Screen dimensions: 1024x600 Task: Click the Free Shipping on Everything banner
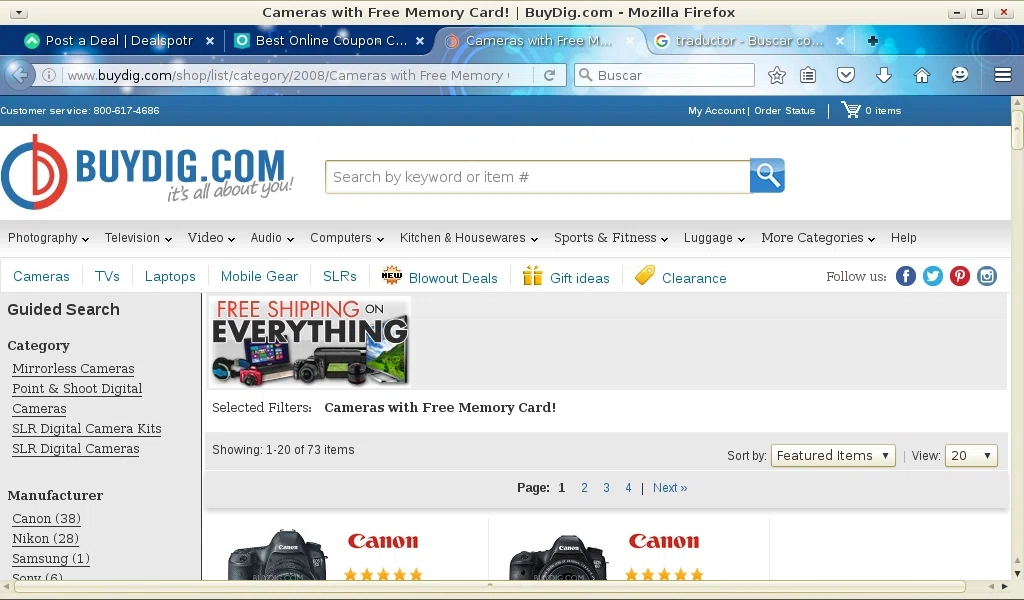tap(310, 341)
